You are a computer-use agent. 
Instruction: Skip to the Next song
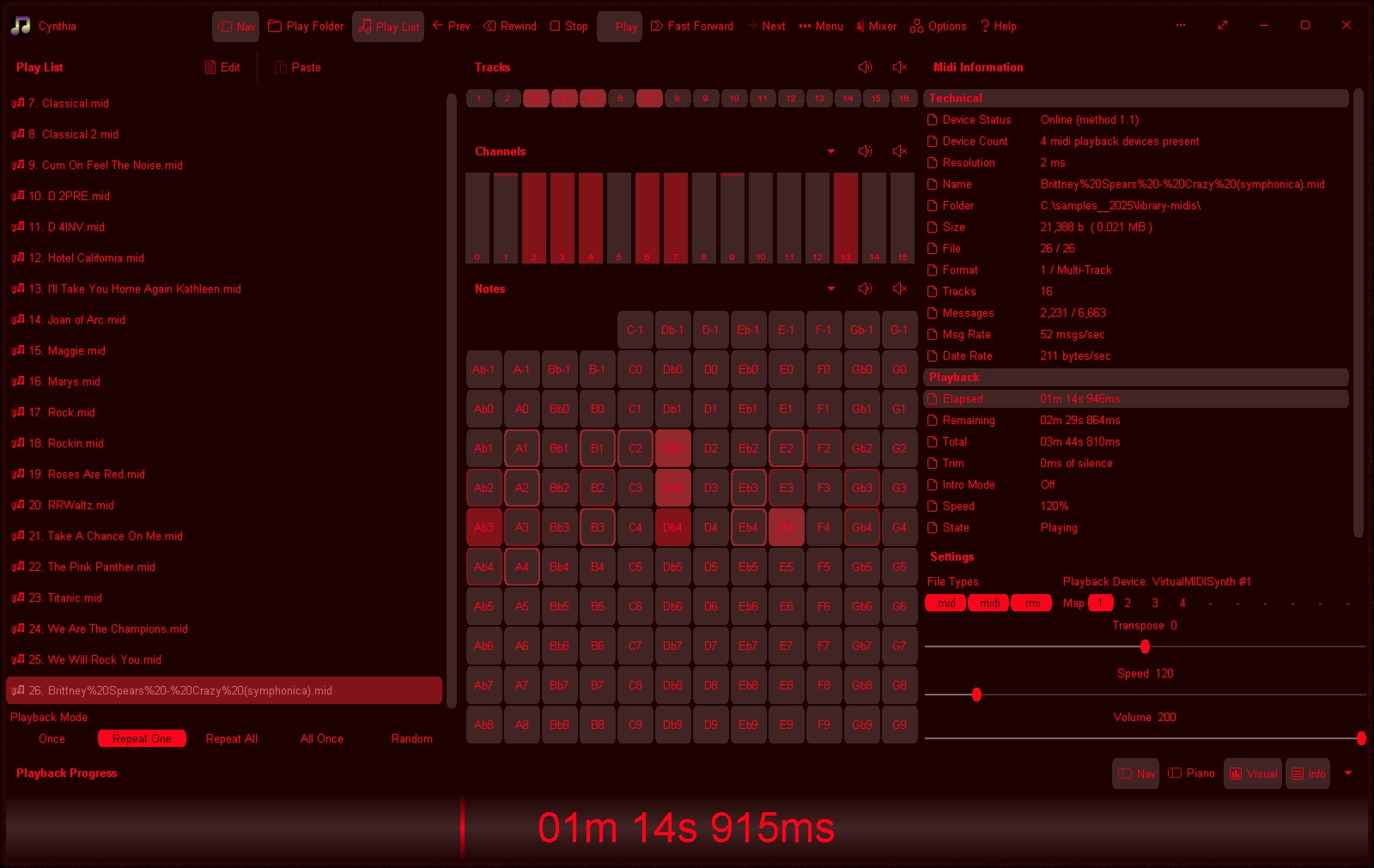click(766, 27)
